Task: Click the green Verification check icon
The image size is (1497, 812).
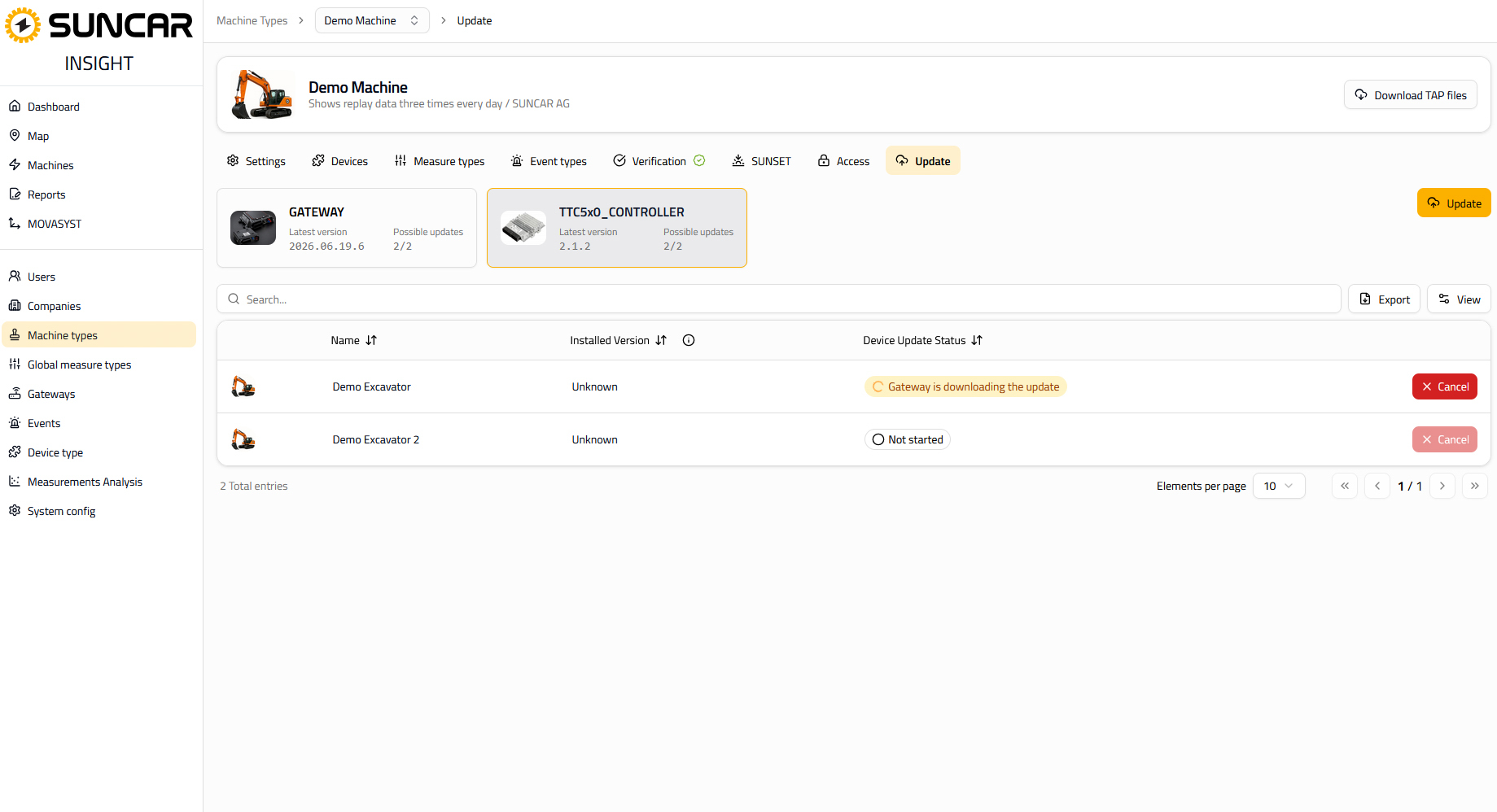Action: 699,160
